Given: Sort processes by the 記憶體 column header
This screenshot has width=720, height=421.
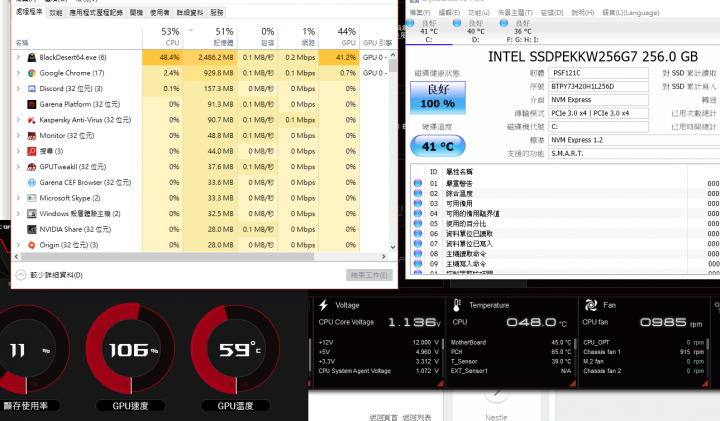Looking at the screenshot, I should [210, 37].
